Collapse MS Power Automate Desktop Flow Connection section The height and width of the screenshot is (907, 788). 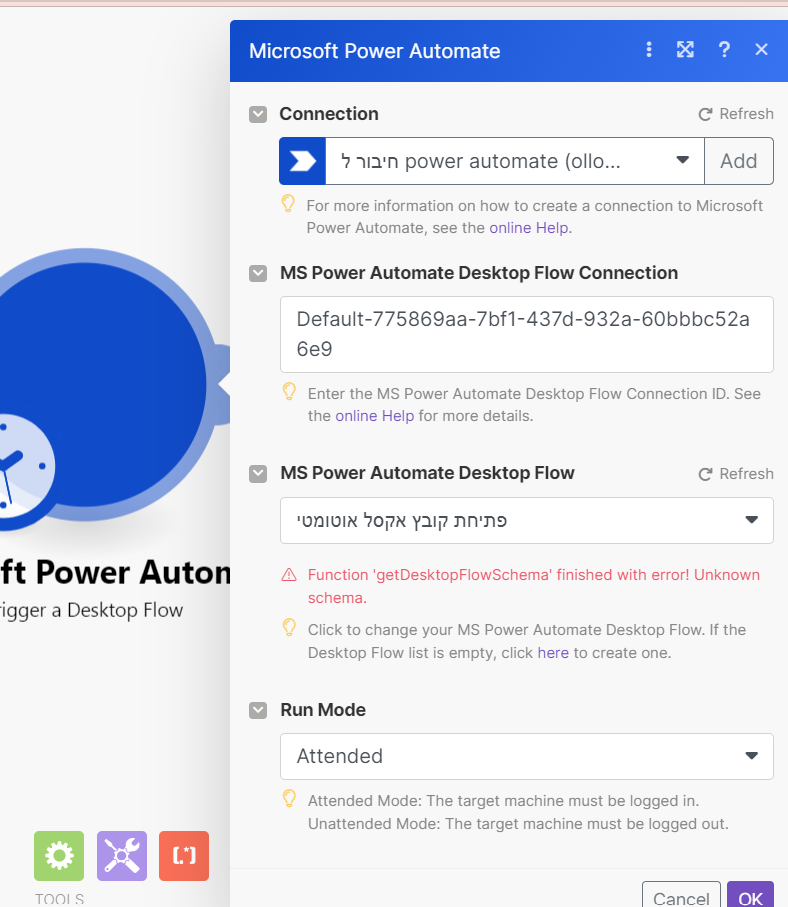click(x=258, y=274)
